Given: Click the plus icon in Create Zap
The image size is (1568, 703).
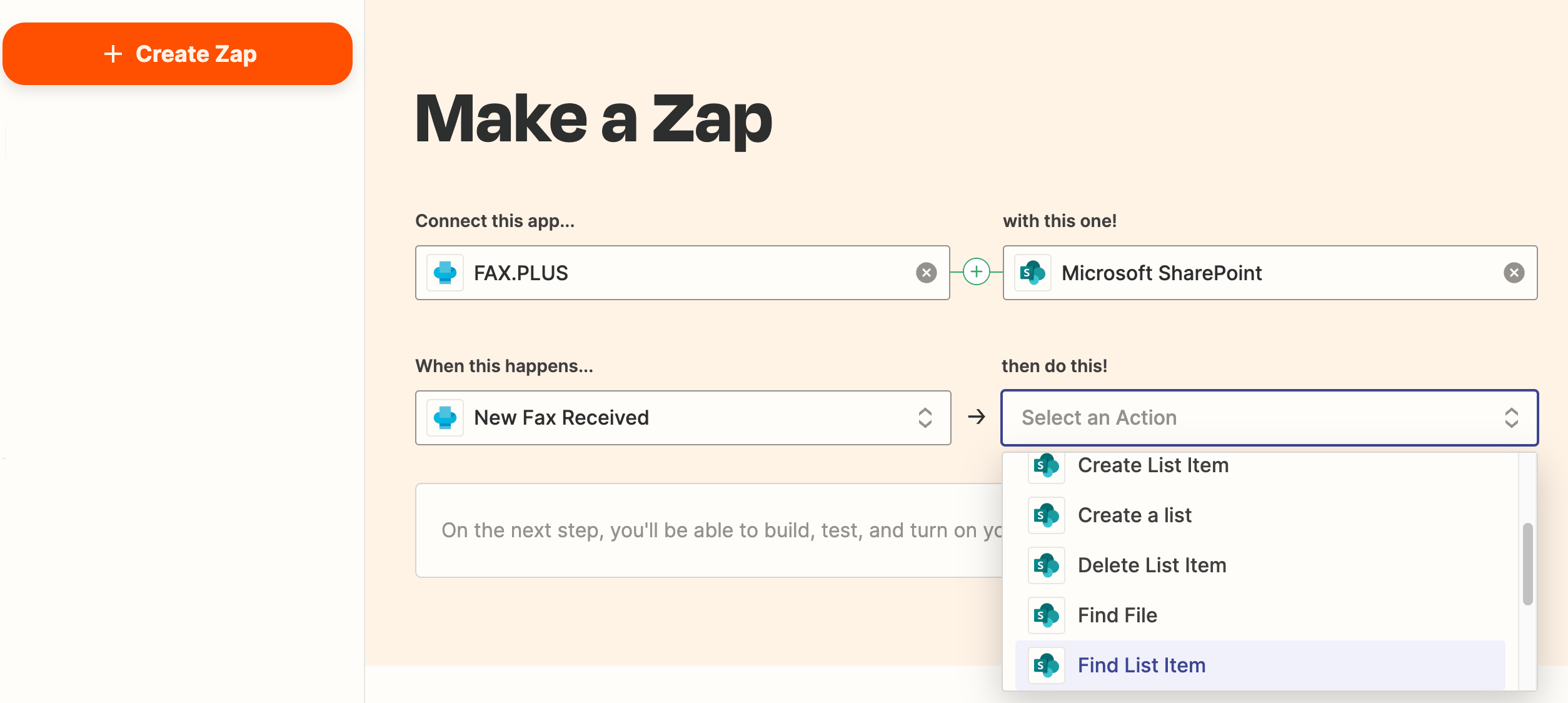Looking at the screenshot, I should (113, 54).
